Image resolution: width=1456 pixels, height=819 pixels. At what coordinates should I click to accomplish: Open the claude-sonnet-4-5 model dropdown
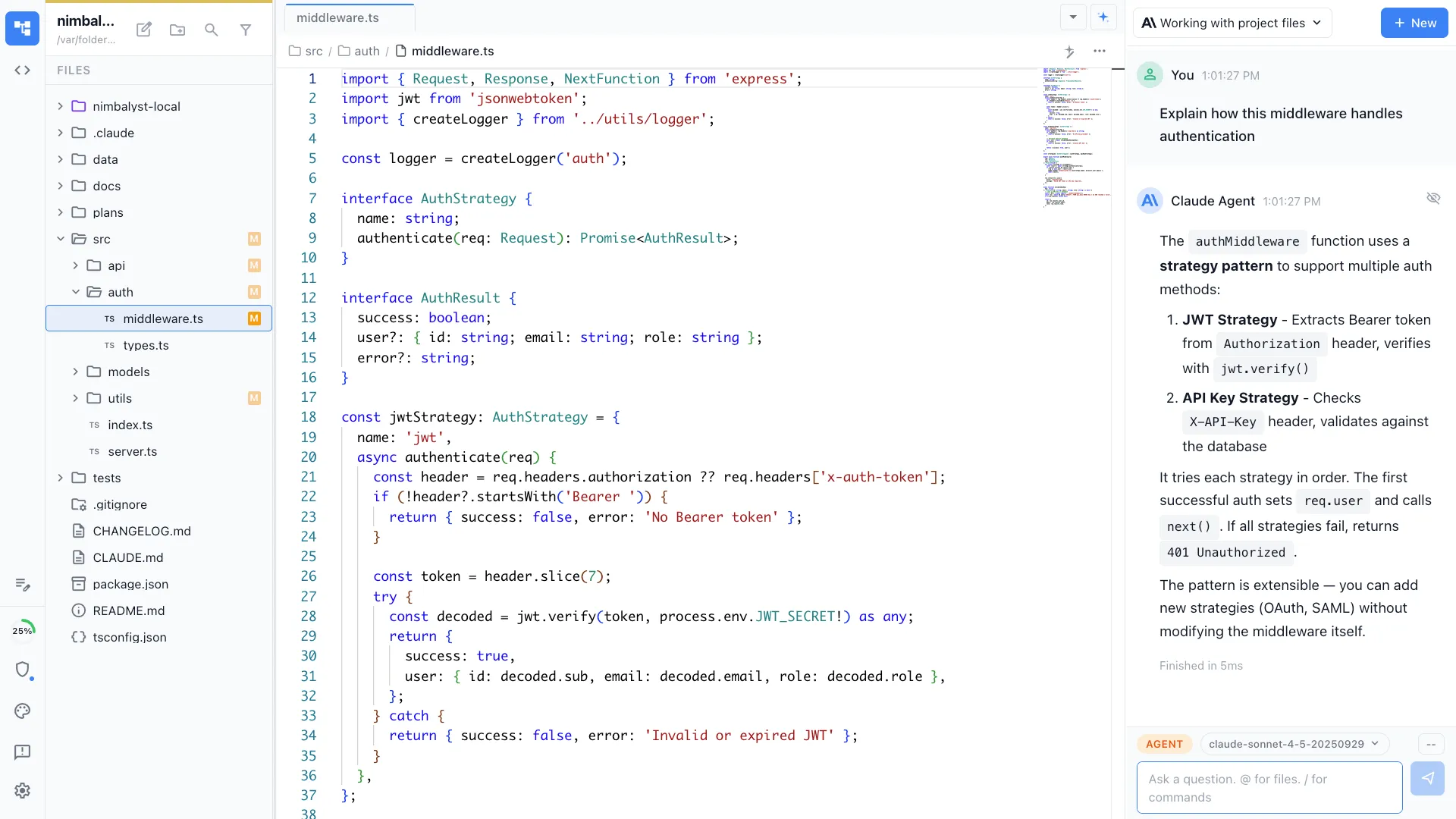(x=1294, y=744)
